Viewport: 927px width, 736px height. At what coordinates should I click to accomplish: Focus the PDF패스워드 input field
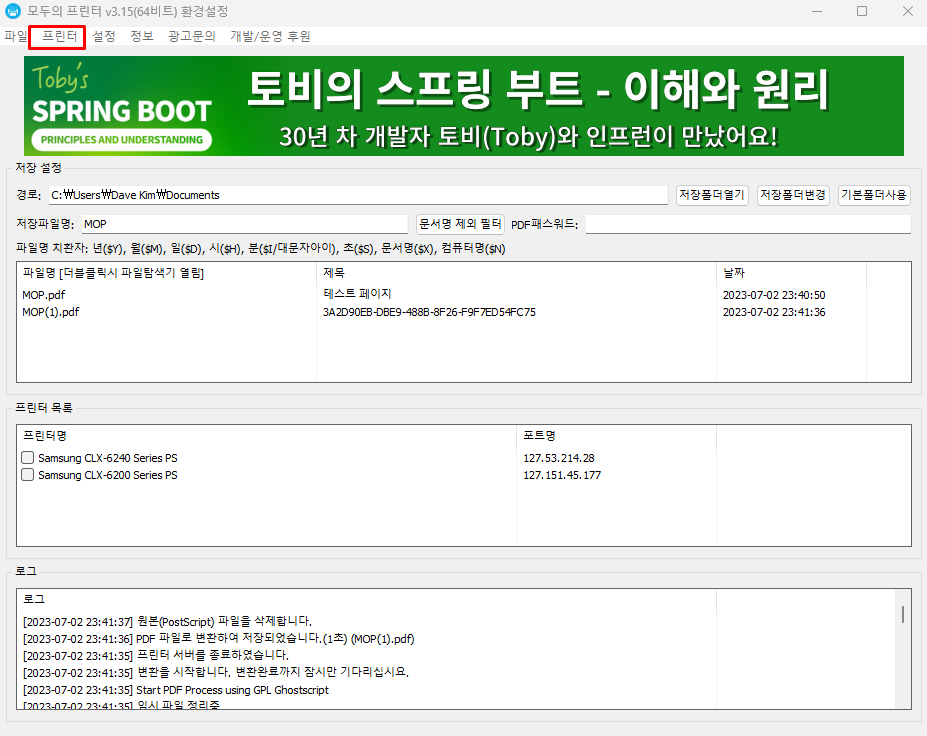click(748, 224)
